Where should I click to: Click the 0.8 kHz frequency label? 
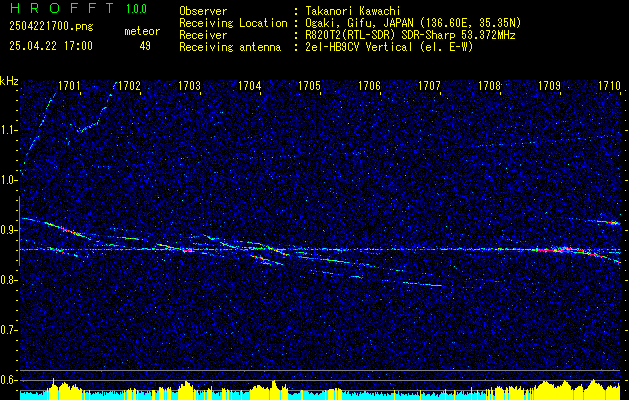(x=8, y=280)
